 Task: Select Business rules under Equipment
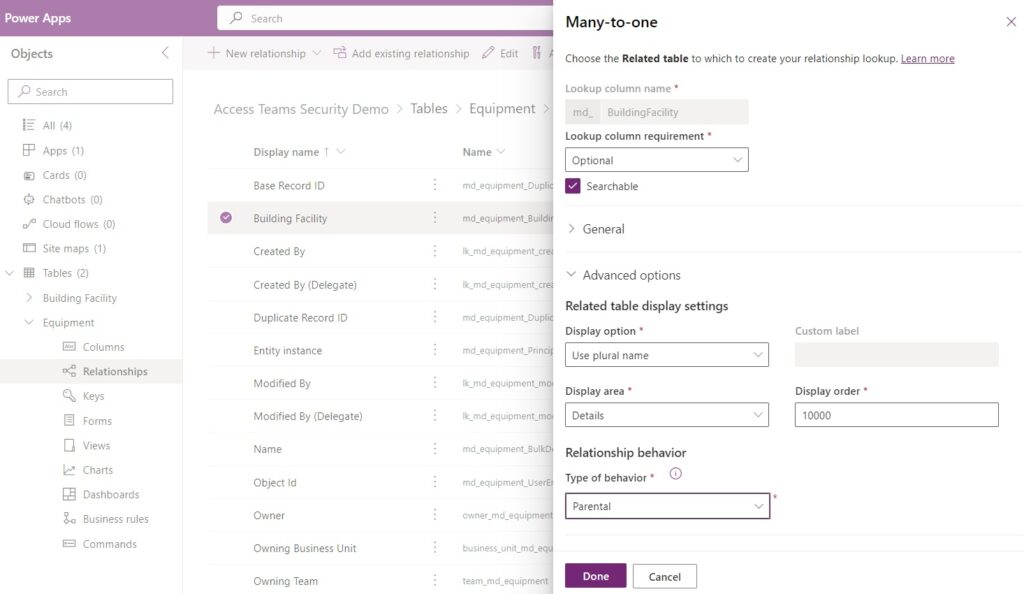[x=116, y=518]
